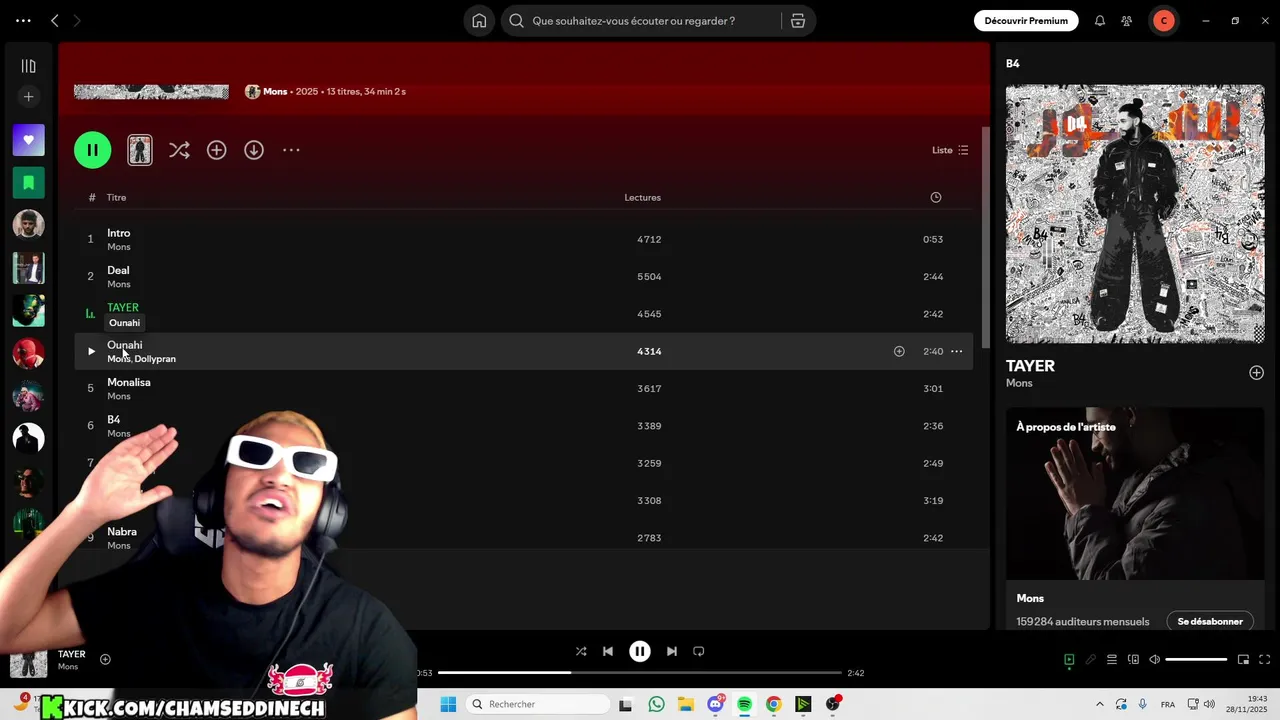The height and width of the screenshot is (720, 1280).
Task: Open Google Chrome from the taskbar
Action: 773,704
